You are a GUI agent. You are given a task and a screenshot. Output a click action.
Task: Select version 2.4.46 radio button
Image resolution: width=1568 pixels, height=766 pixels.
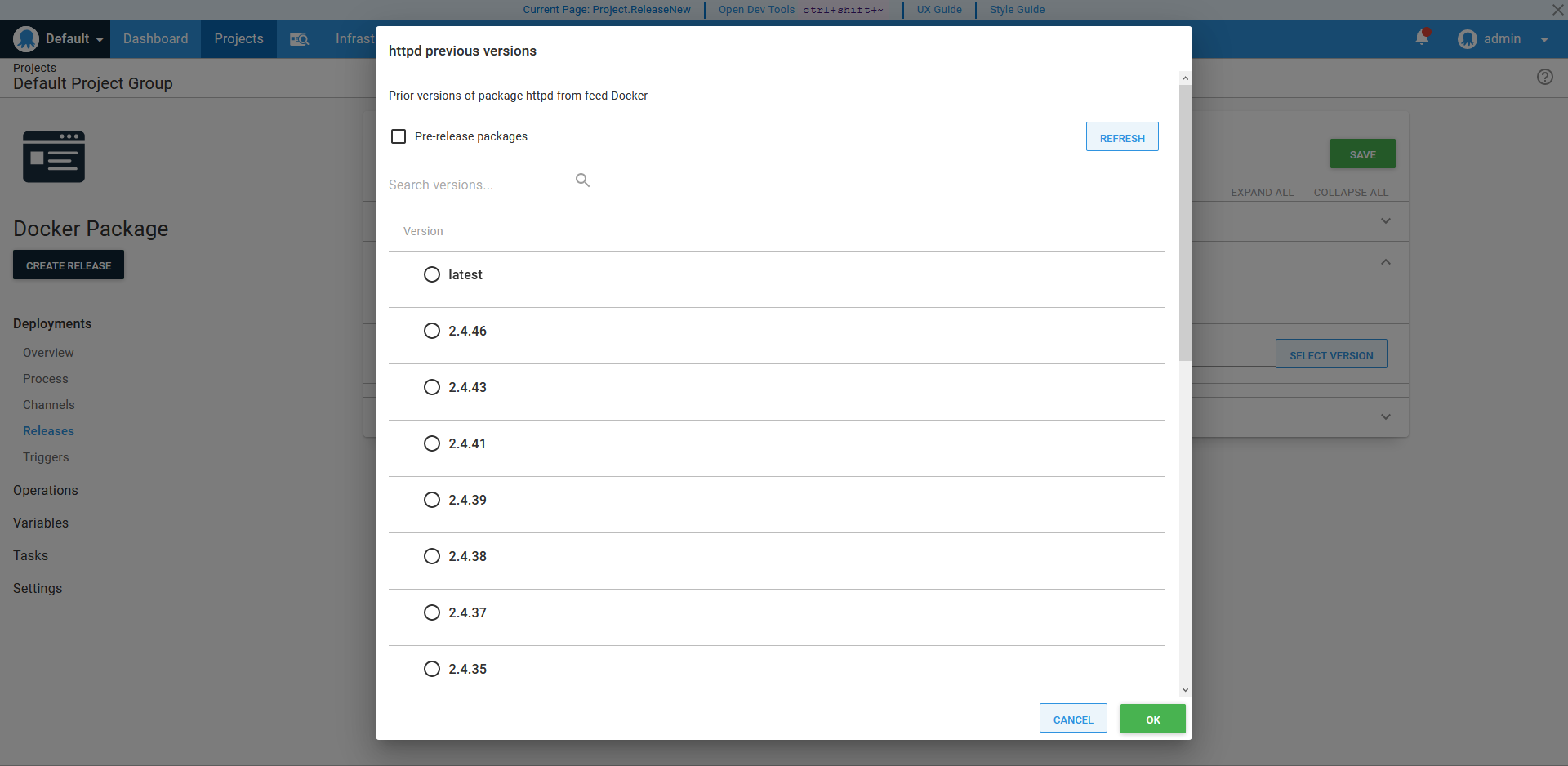(432, 331)
